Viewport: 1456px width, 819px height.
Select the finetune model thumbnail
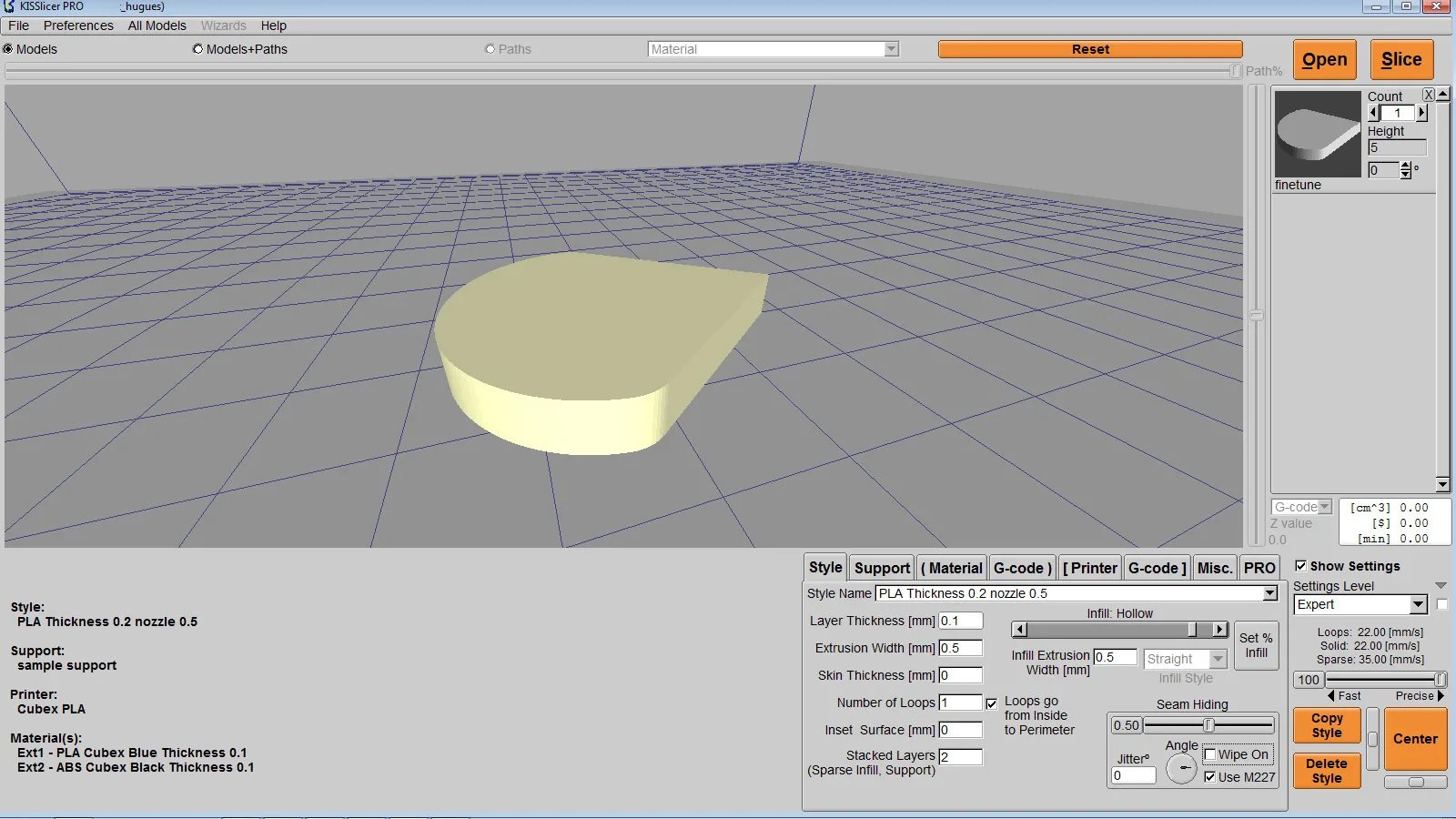[x=1317, y=134]
